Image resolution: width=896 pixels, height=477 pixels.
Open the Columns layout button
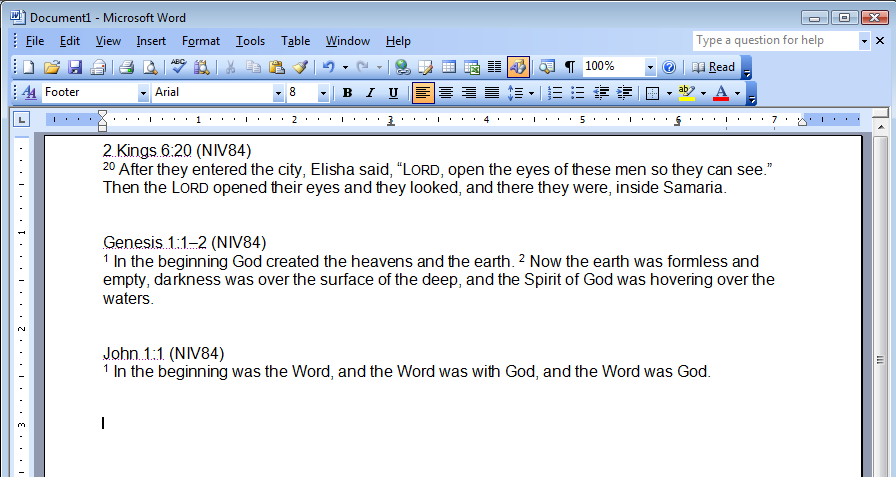[x=494, y=67]
